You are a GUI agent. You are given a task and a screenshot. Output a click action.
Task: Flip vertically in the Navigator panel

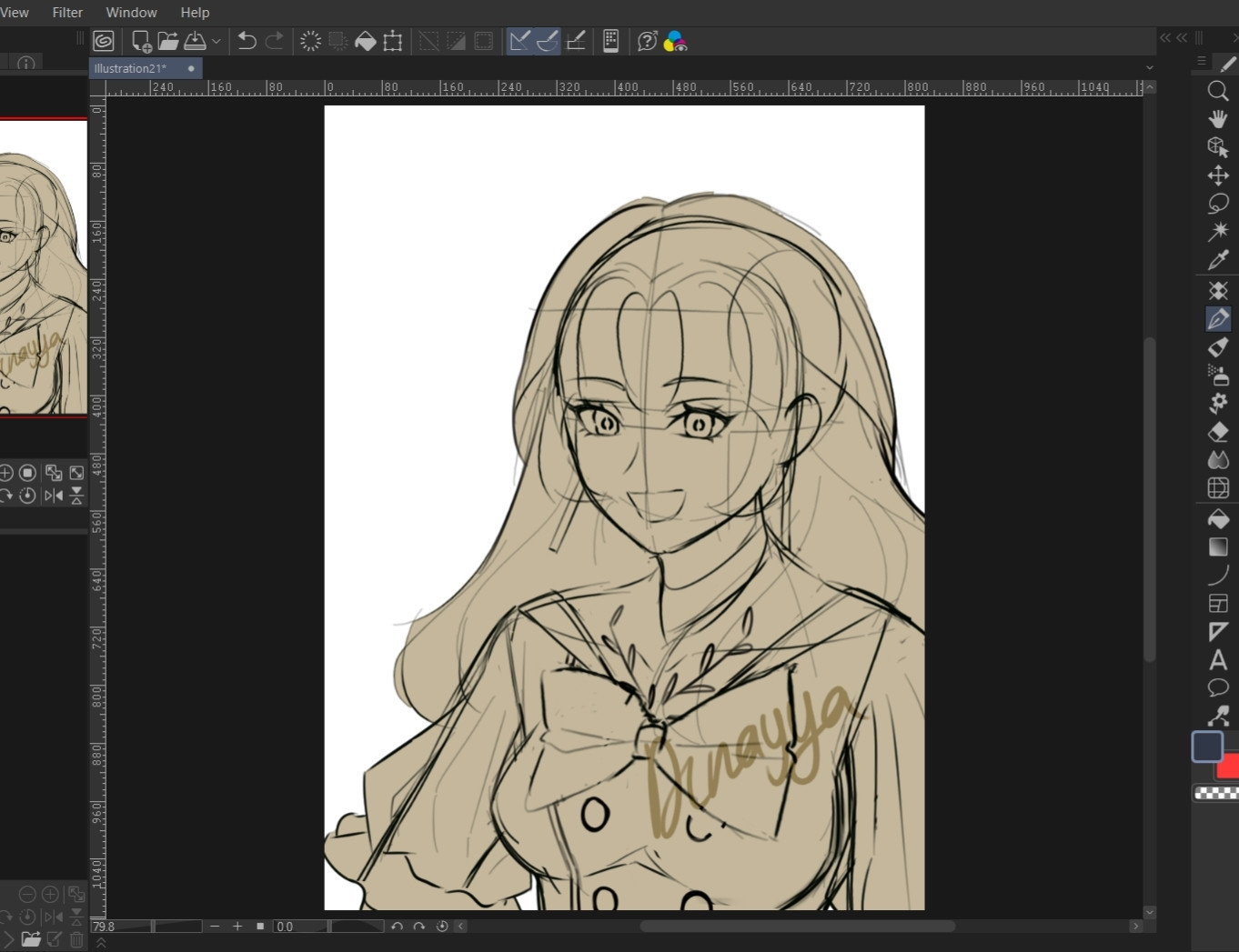tap(76, 496)
